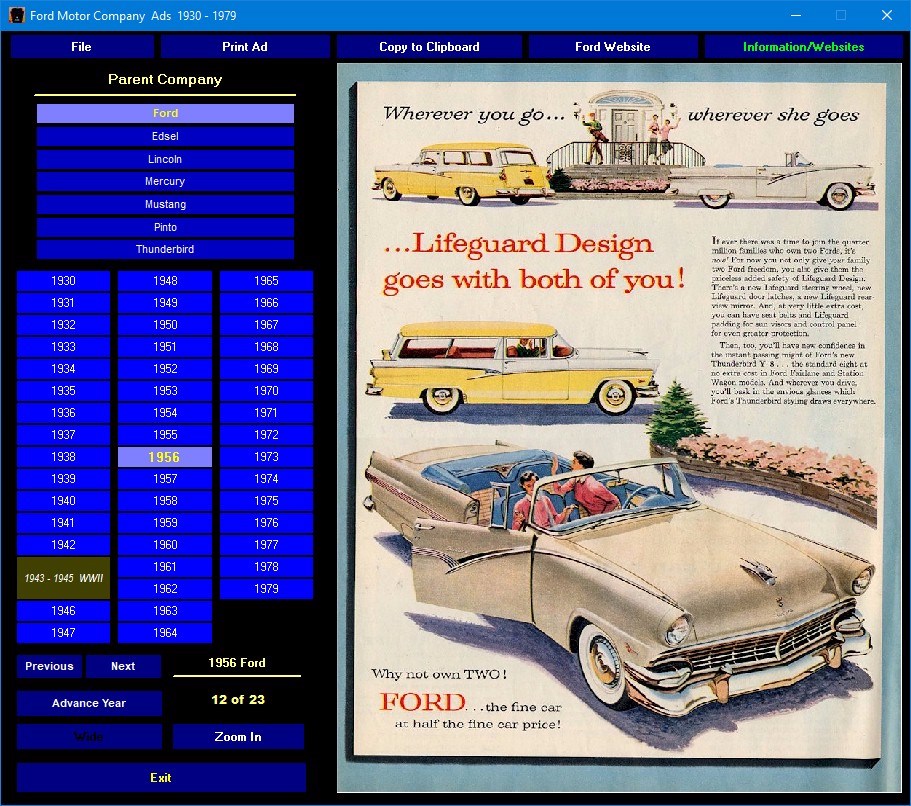Choose the year 1962

(x=165, y=589)
